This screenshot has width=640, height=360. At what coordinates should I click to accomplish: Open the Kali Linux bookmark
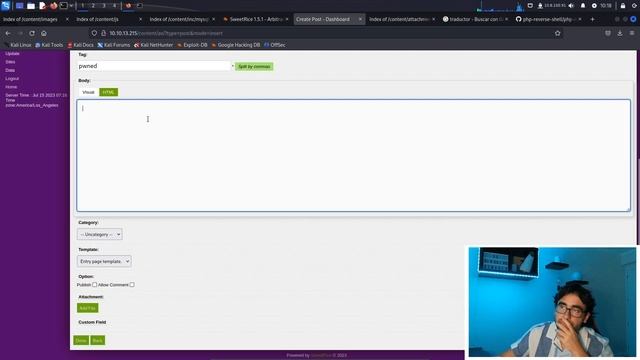(x=18, y=45)
